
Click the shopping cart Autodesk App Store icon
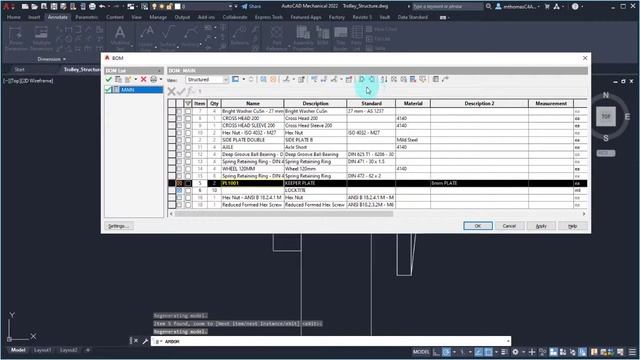[547, 7]
